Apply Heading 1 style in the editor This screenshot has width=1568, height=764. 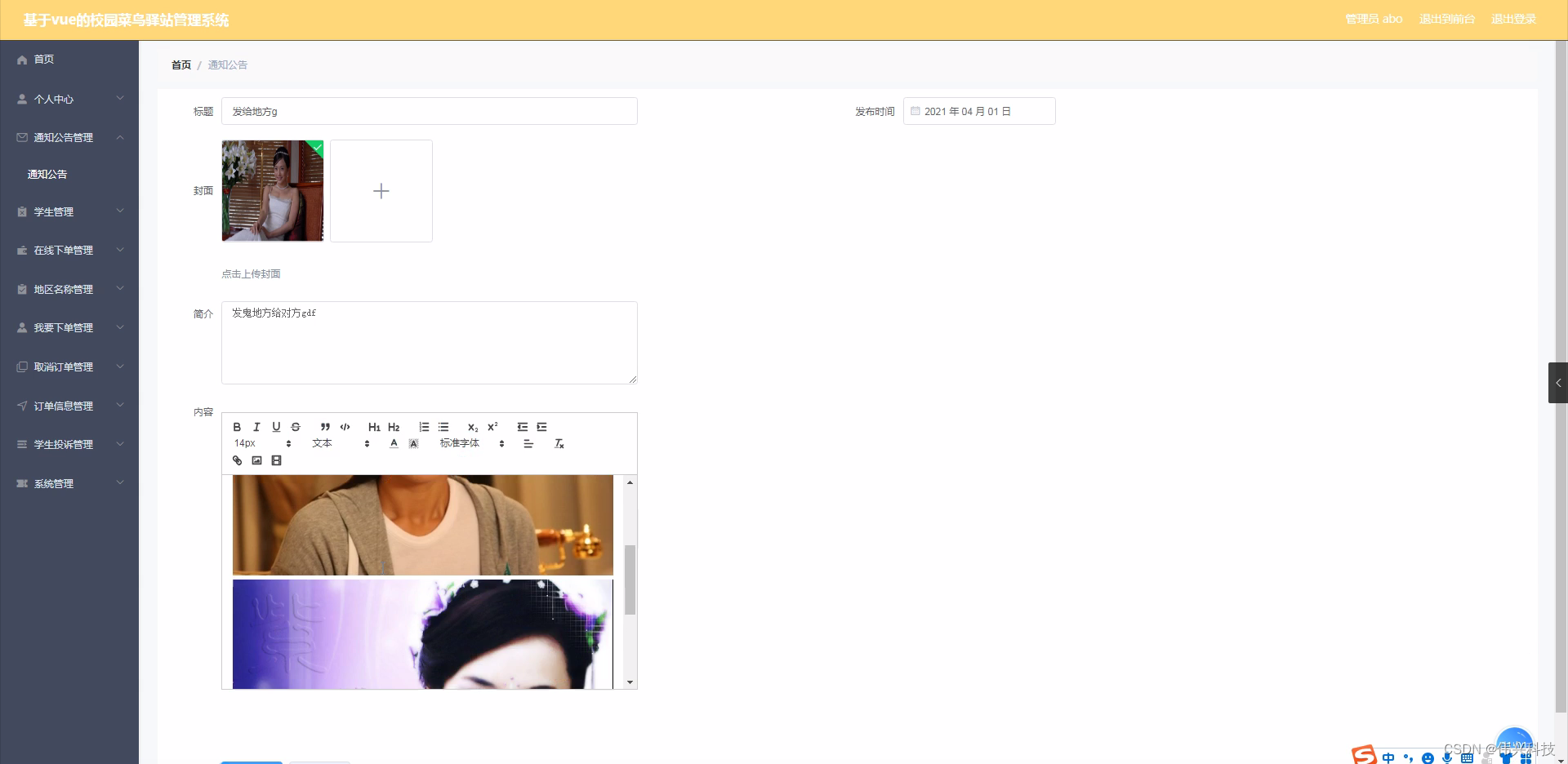[374, 427]
